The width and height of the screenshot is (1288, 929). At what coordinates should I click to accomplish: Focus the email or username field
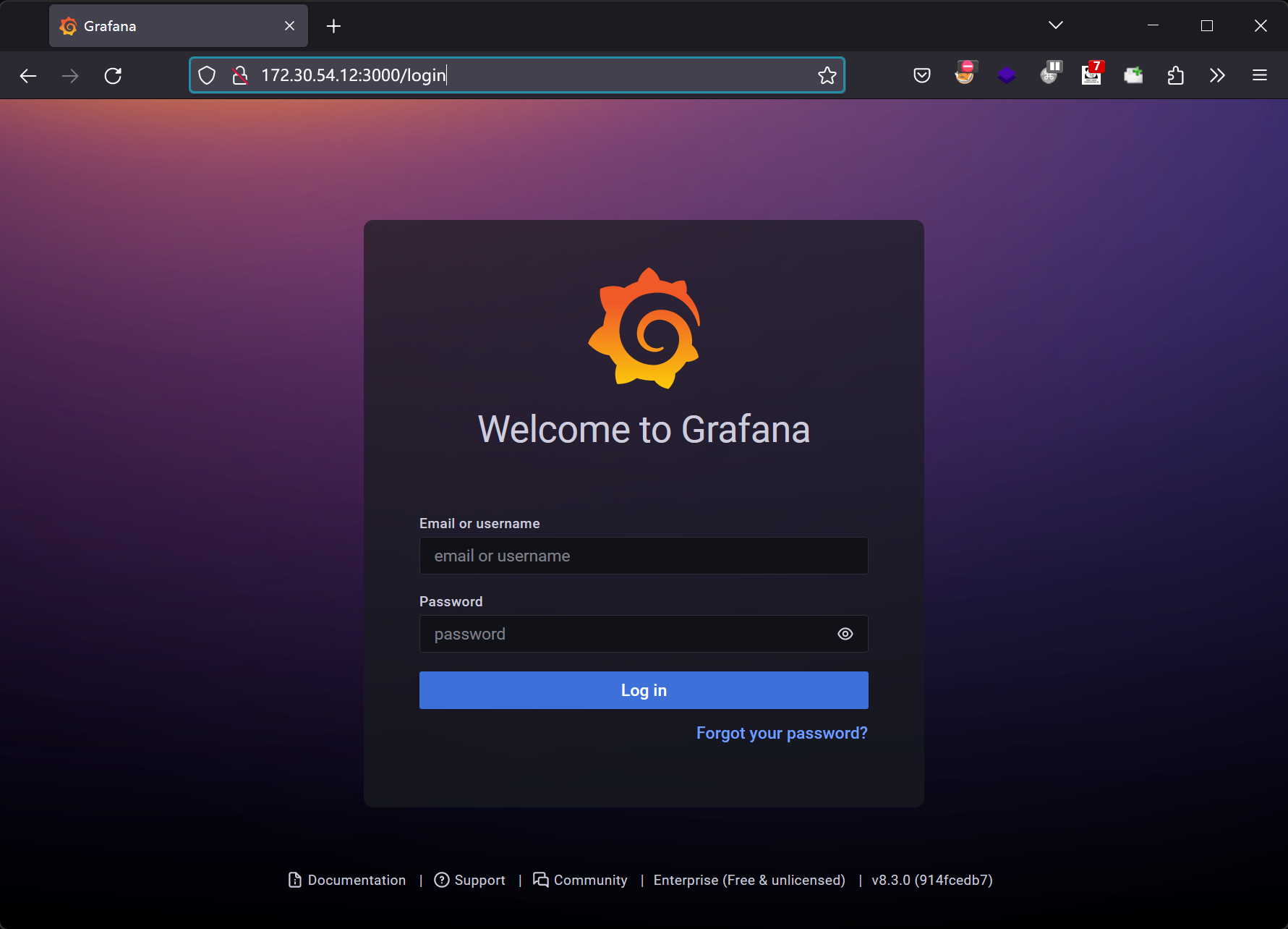(x=644, y=556)
